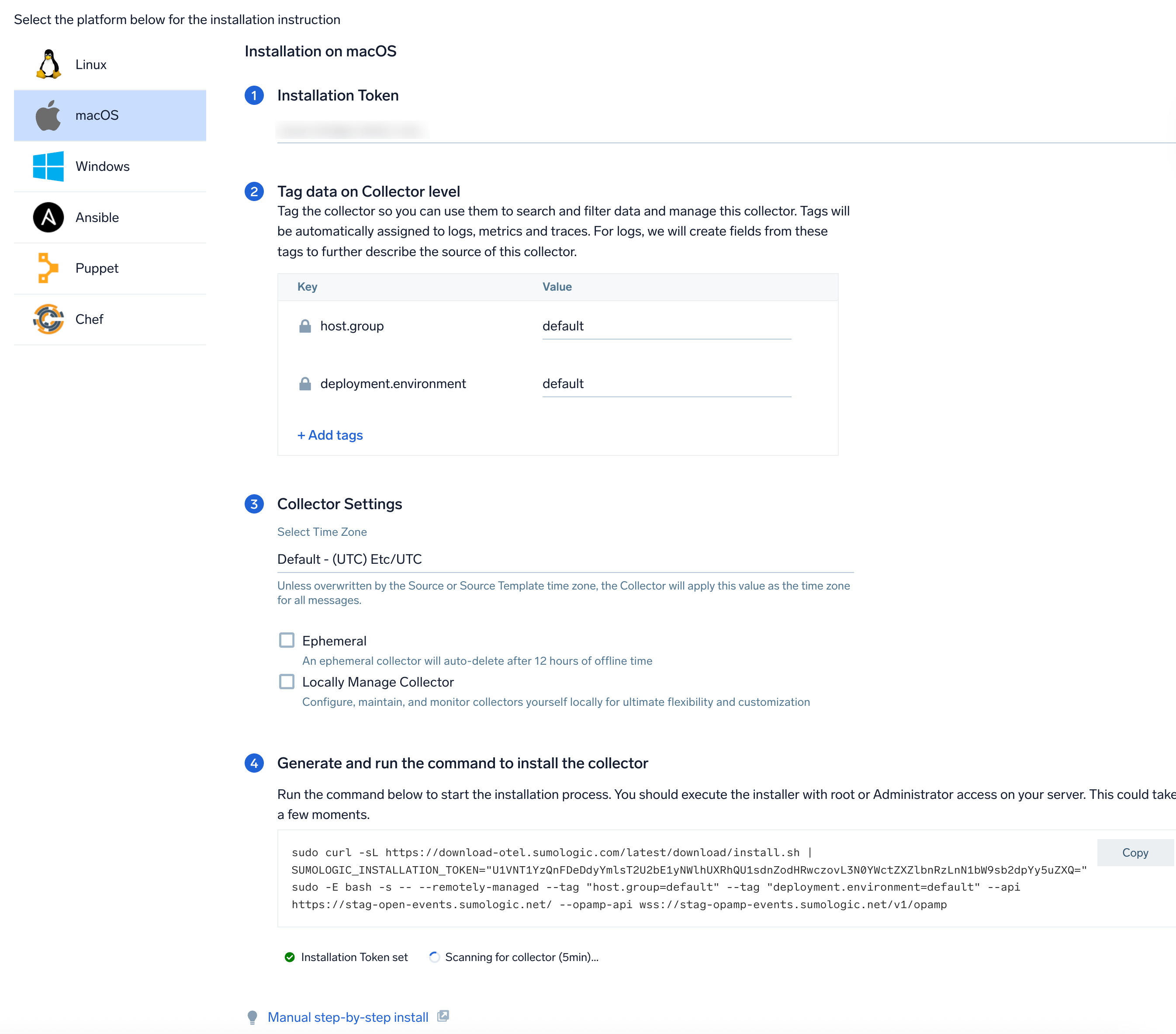Click the Ansible logo icon

tap(48, 218)
